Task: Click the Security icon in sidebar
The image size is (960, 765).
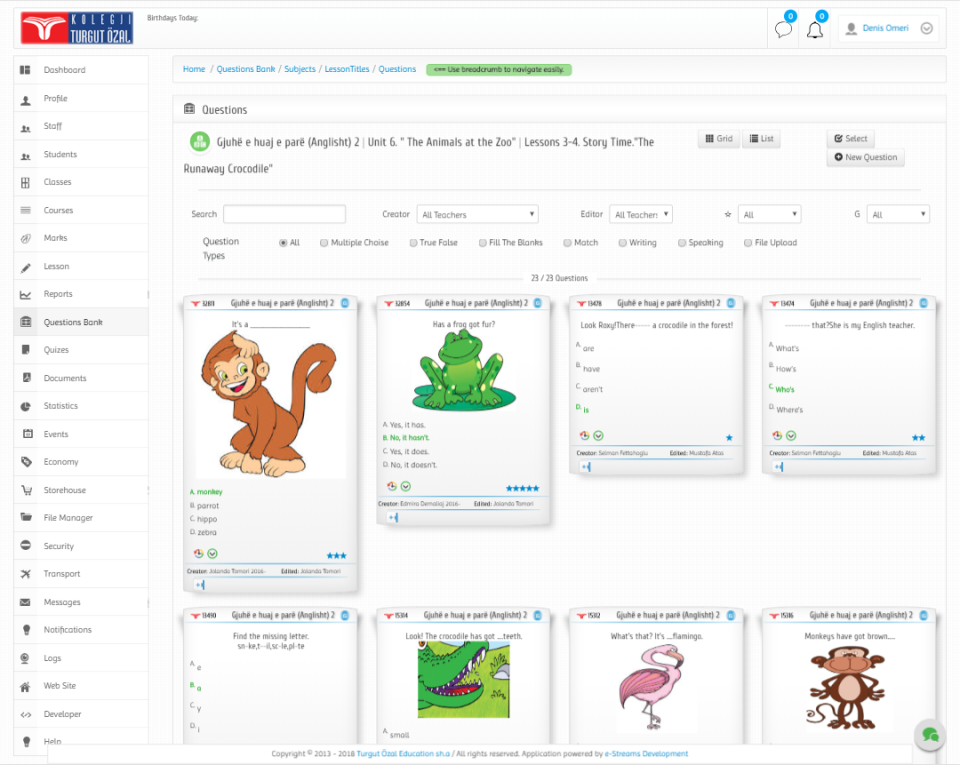Action: click(26, 545)
